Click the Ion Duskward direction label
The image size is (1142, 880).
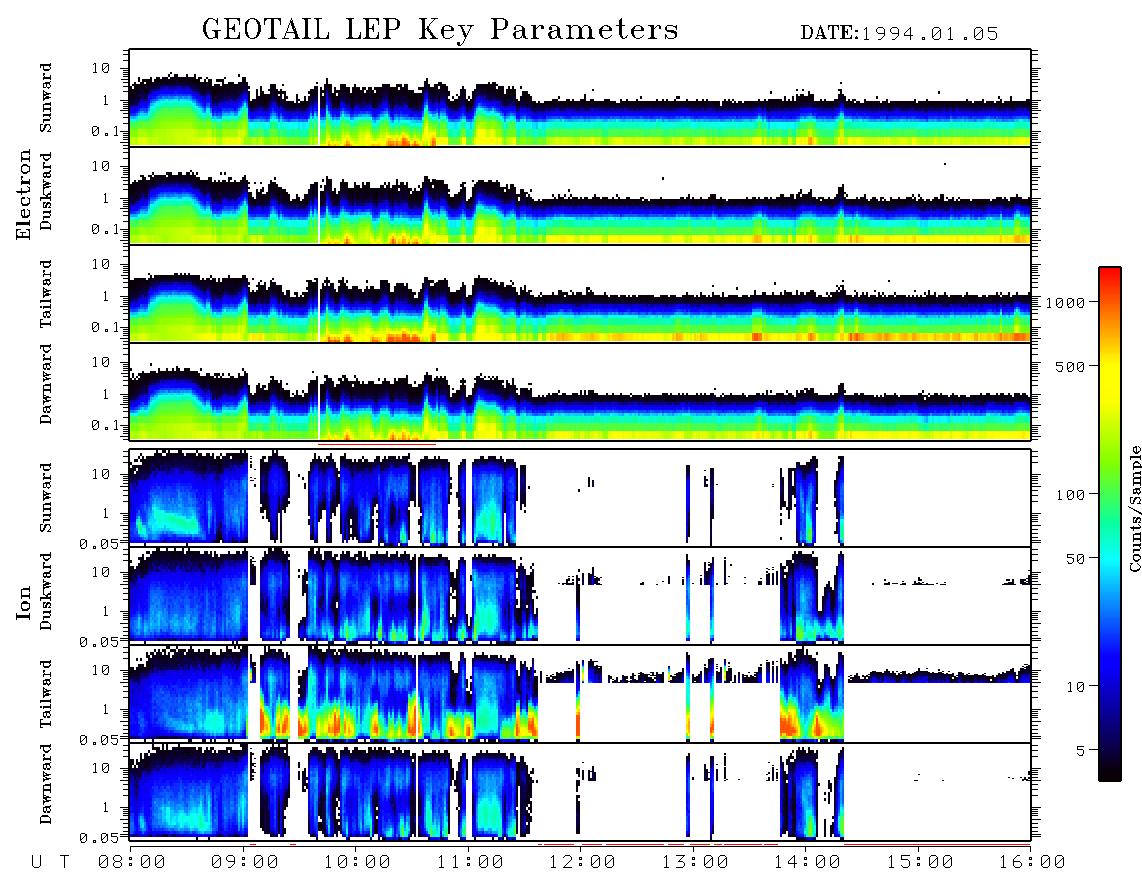pyautogui.click(x=46, y=591)
